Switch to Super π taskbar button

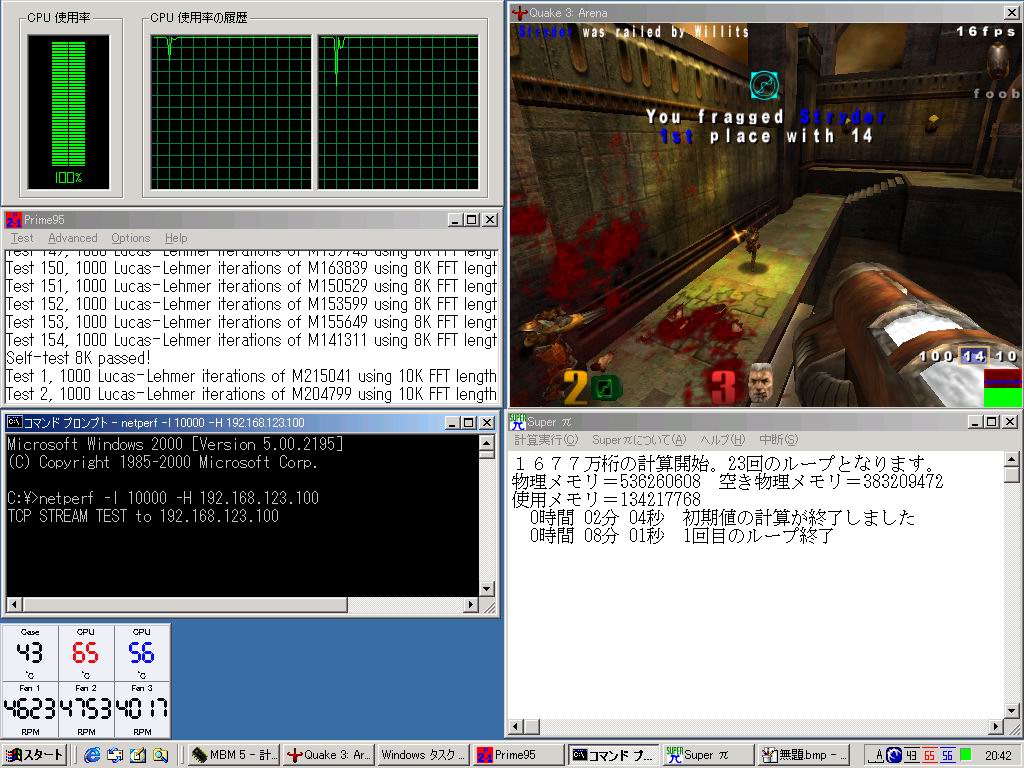point(707,755)
